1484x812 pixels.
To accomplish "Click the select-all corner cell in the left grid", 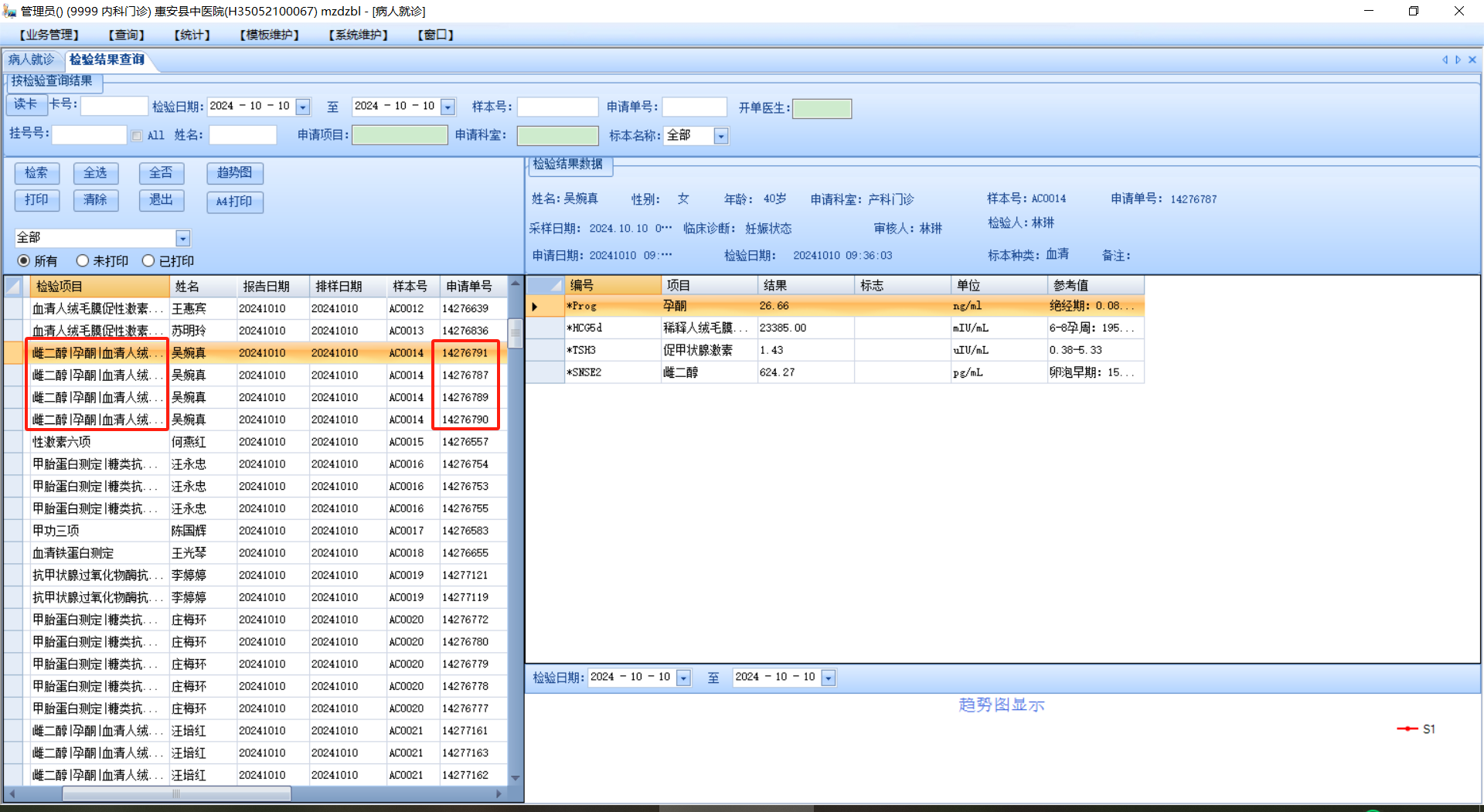I will click(x=14, y=287).
